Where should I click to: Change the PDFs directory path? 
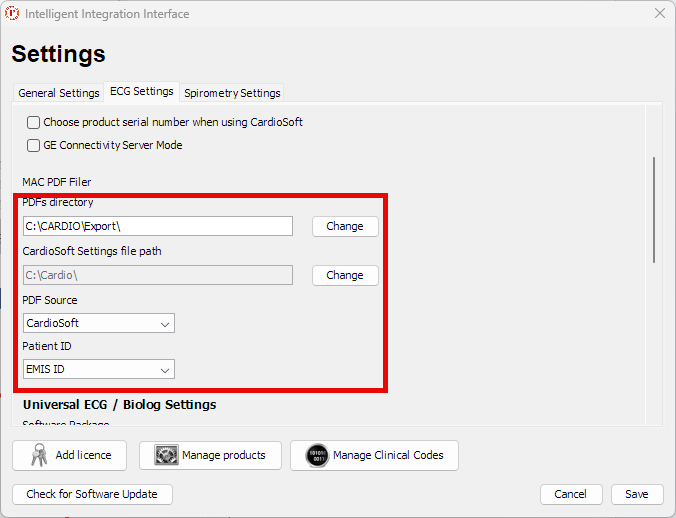click(x=344, y=226)
